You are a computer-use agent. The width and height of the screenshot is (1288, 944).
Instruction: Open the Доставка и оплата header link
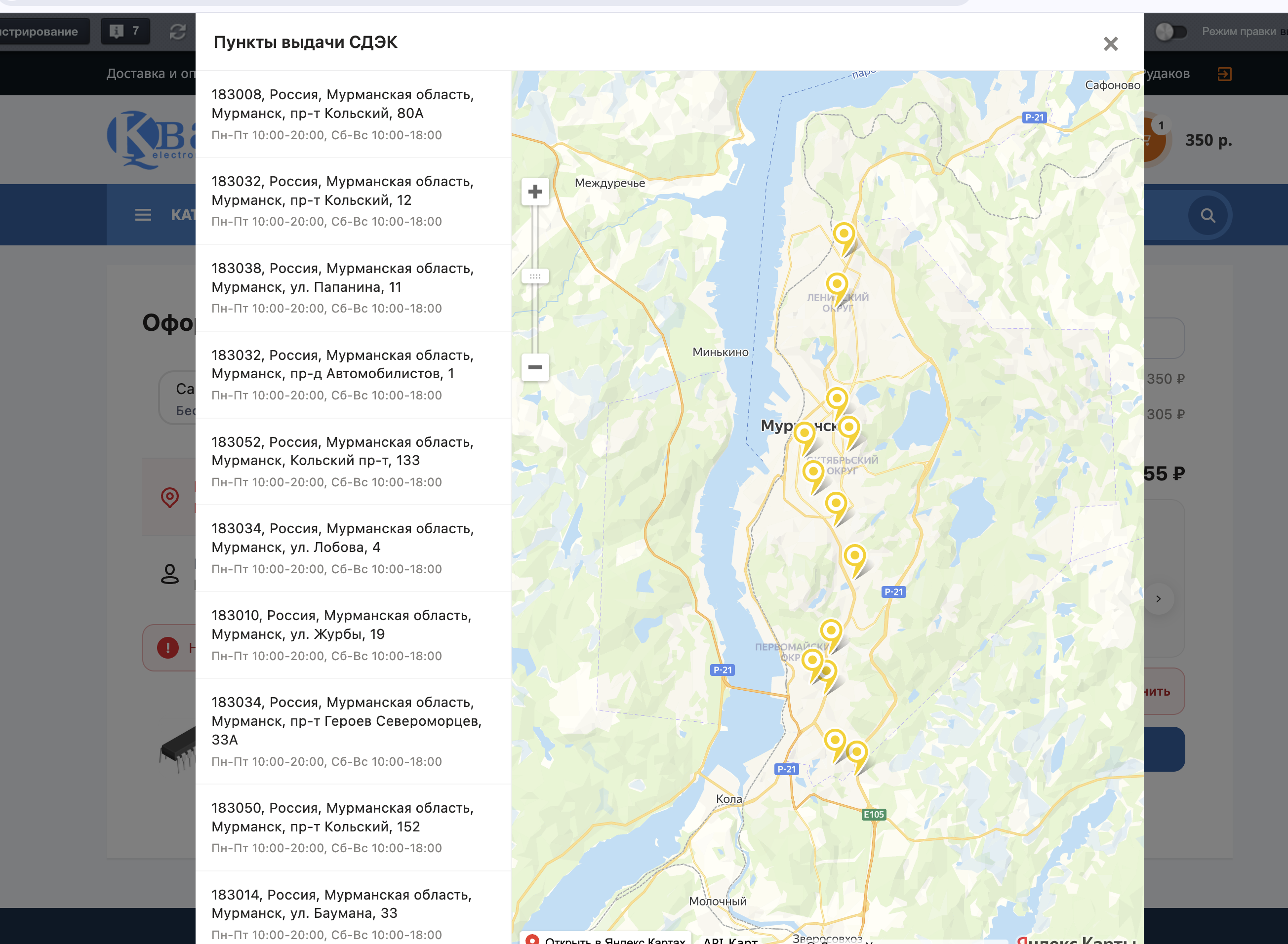(x=151, y=74)
